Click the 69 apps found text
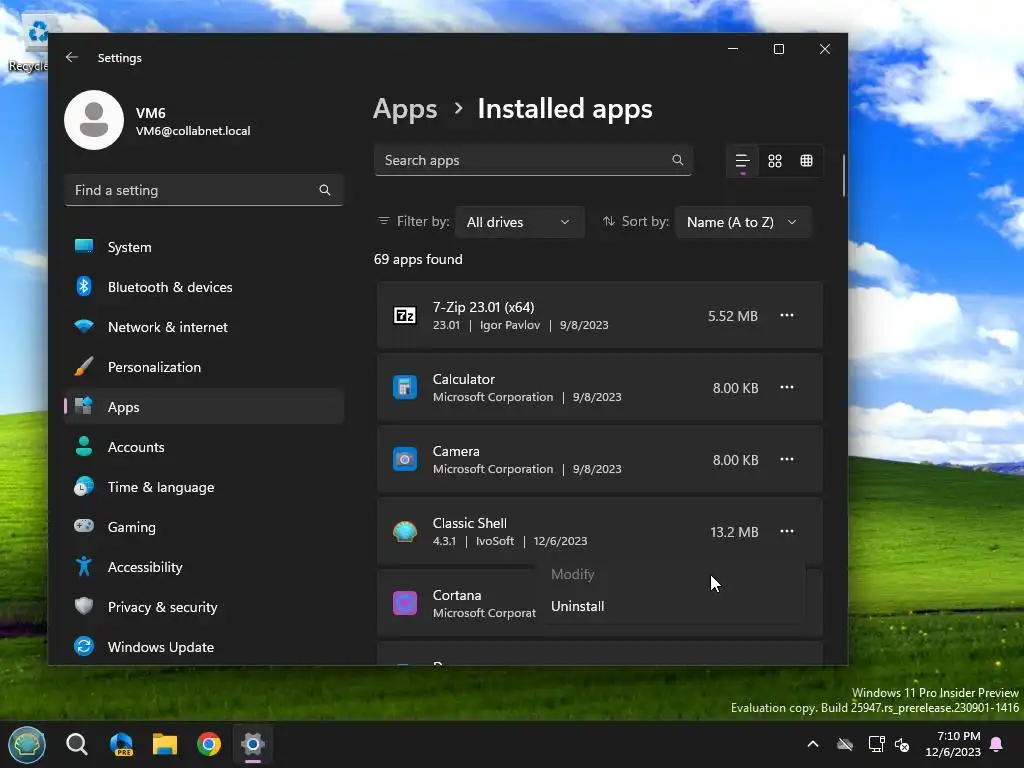The height and width of the screenshot is (768, 1024). coord(418,259)
